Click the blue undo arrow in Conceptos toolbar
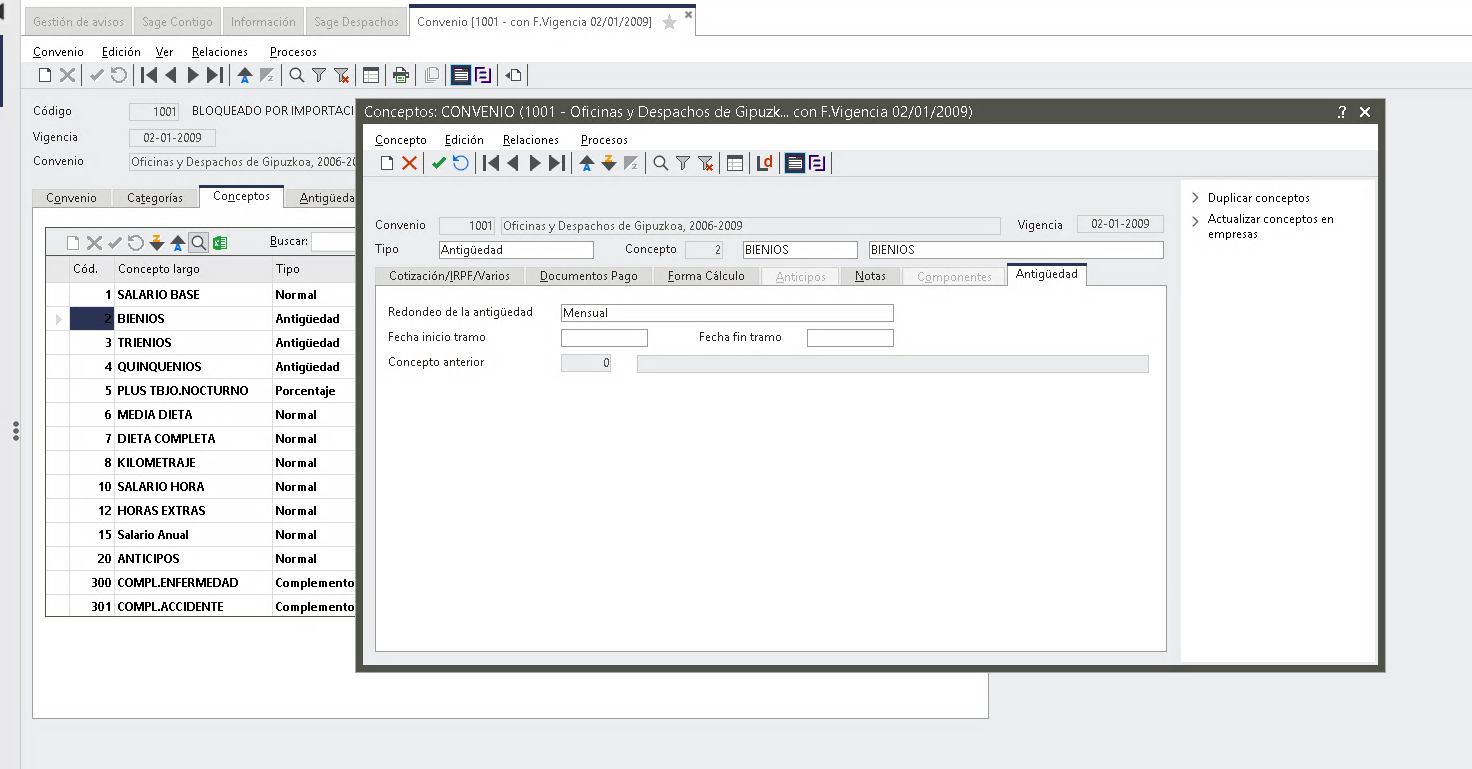Viewport: 1472px width, 769px height. pos(460,163)
